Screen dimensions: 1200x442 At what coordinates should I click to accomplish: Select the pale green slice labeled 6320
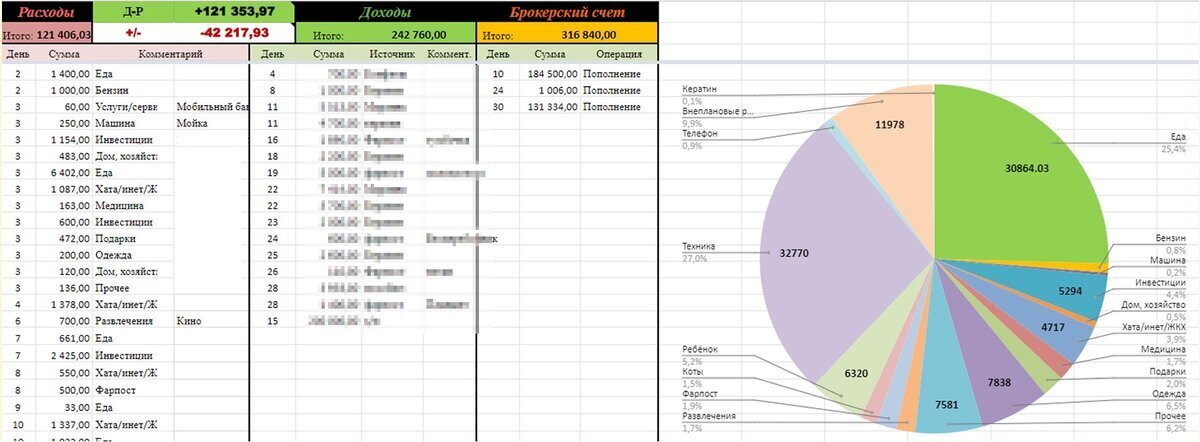pyautogui.click(x=856, y=372)
